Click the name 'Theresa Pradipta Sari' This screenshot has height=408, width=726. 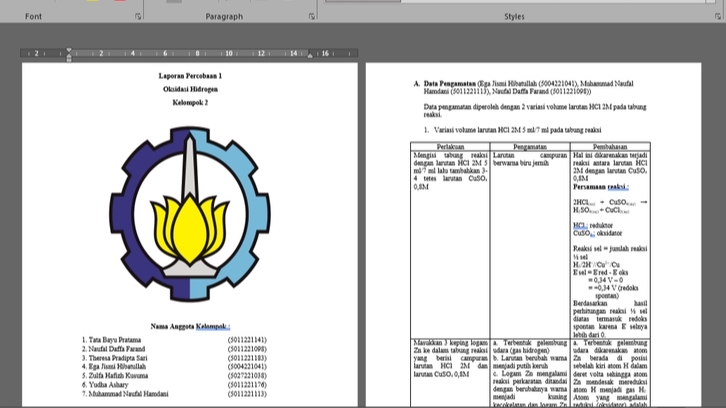point(118,358)
